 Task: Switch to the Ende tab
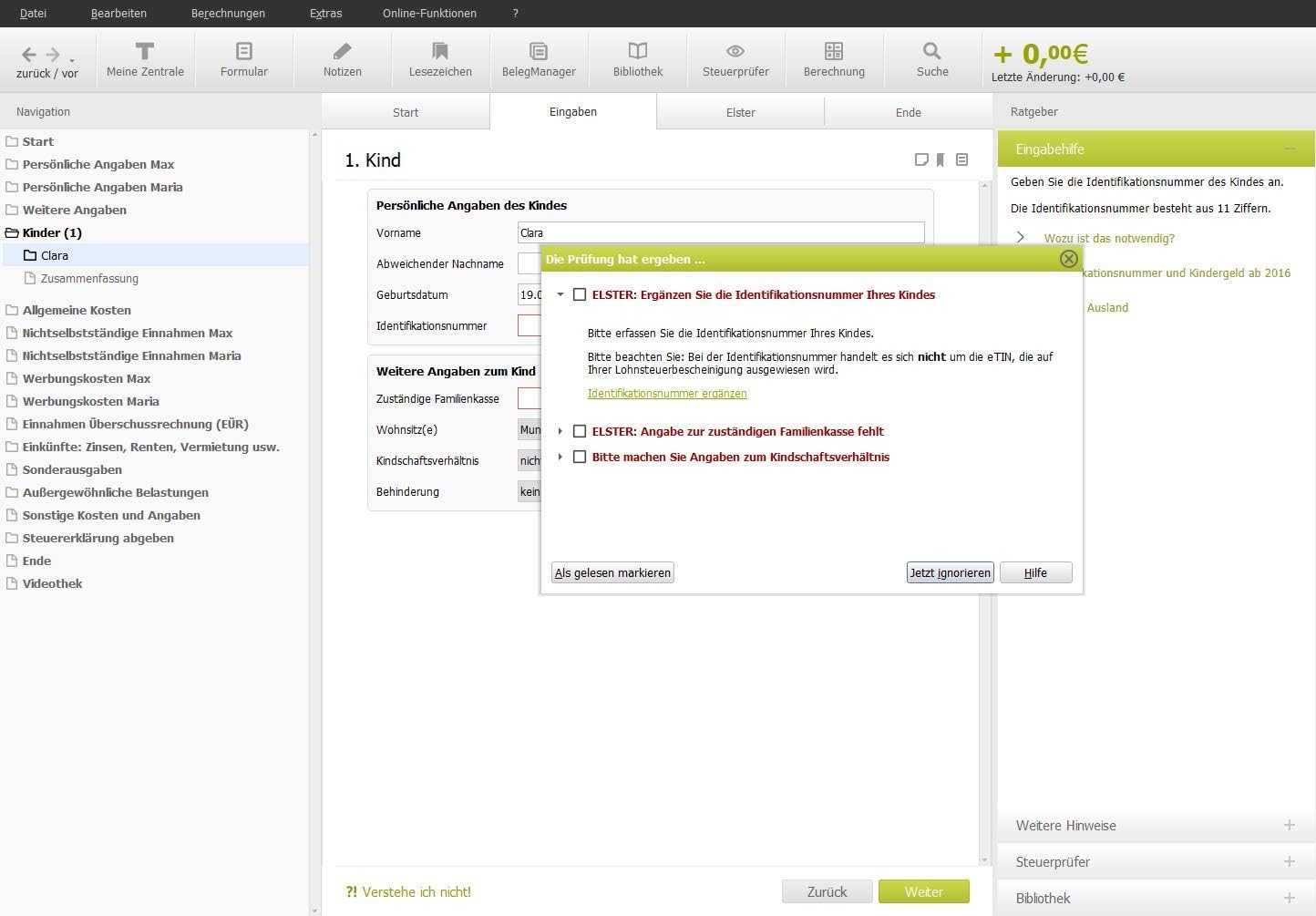tap(909, 112)
